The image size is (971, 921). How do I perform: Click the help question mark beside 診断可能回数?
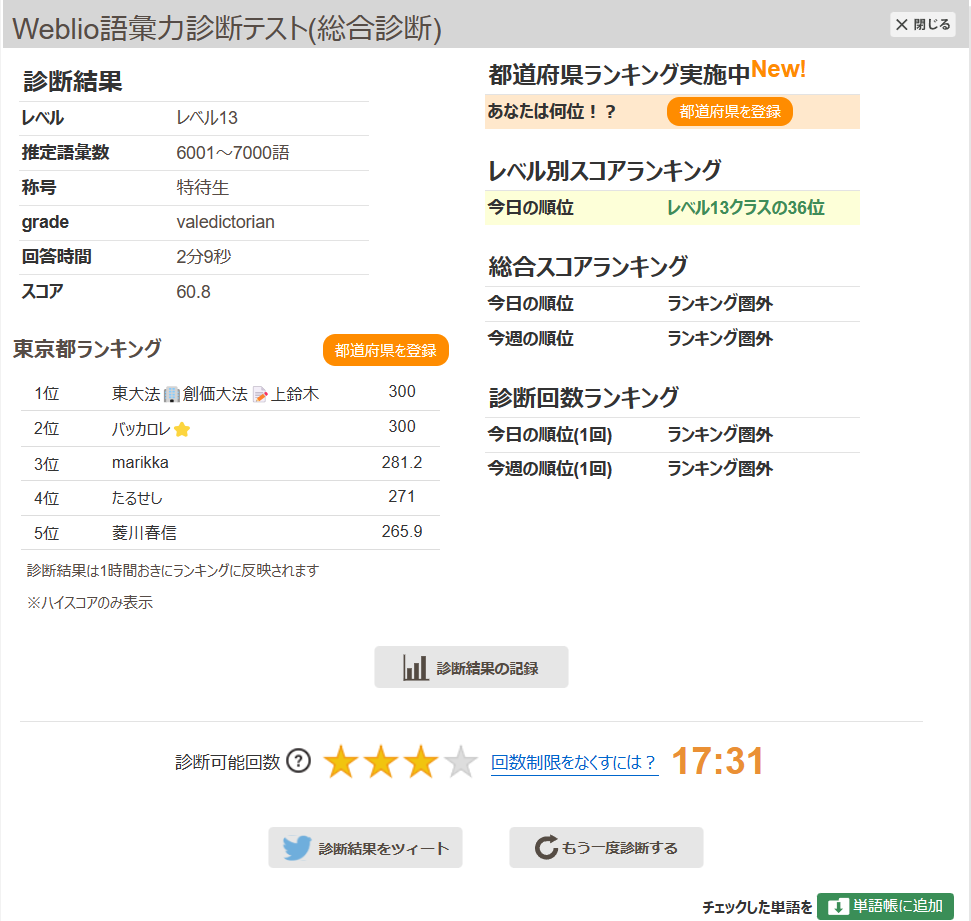point(298,761)
